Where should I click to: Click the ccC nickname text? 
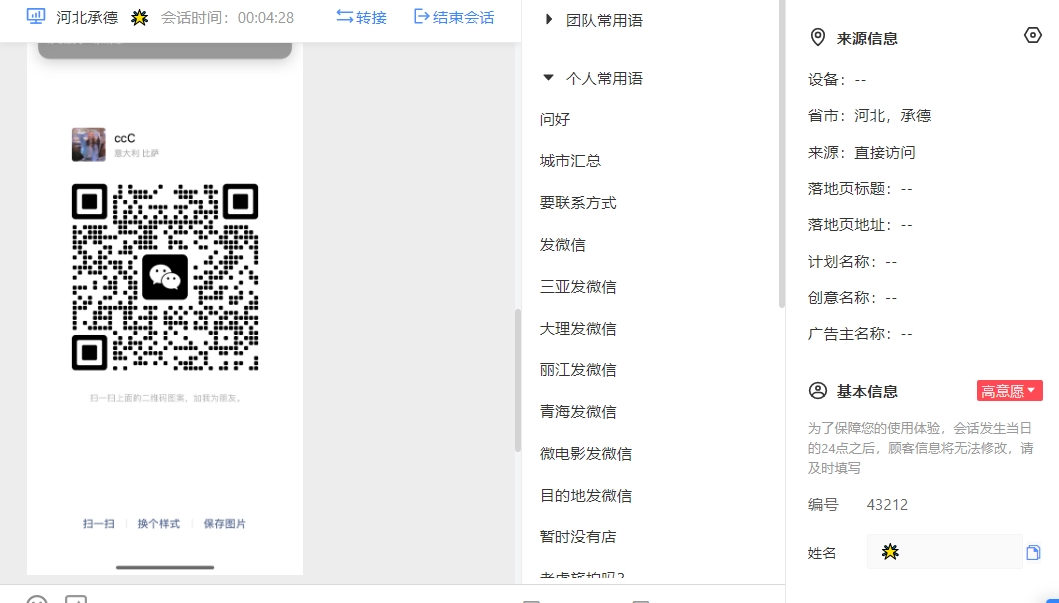(124, 138)
